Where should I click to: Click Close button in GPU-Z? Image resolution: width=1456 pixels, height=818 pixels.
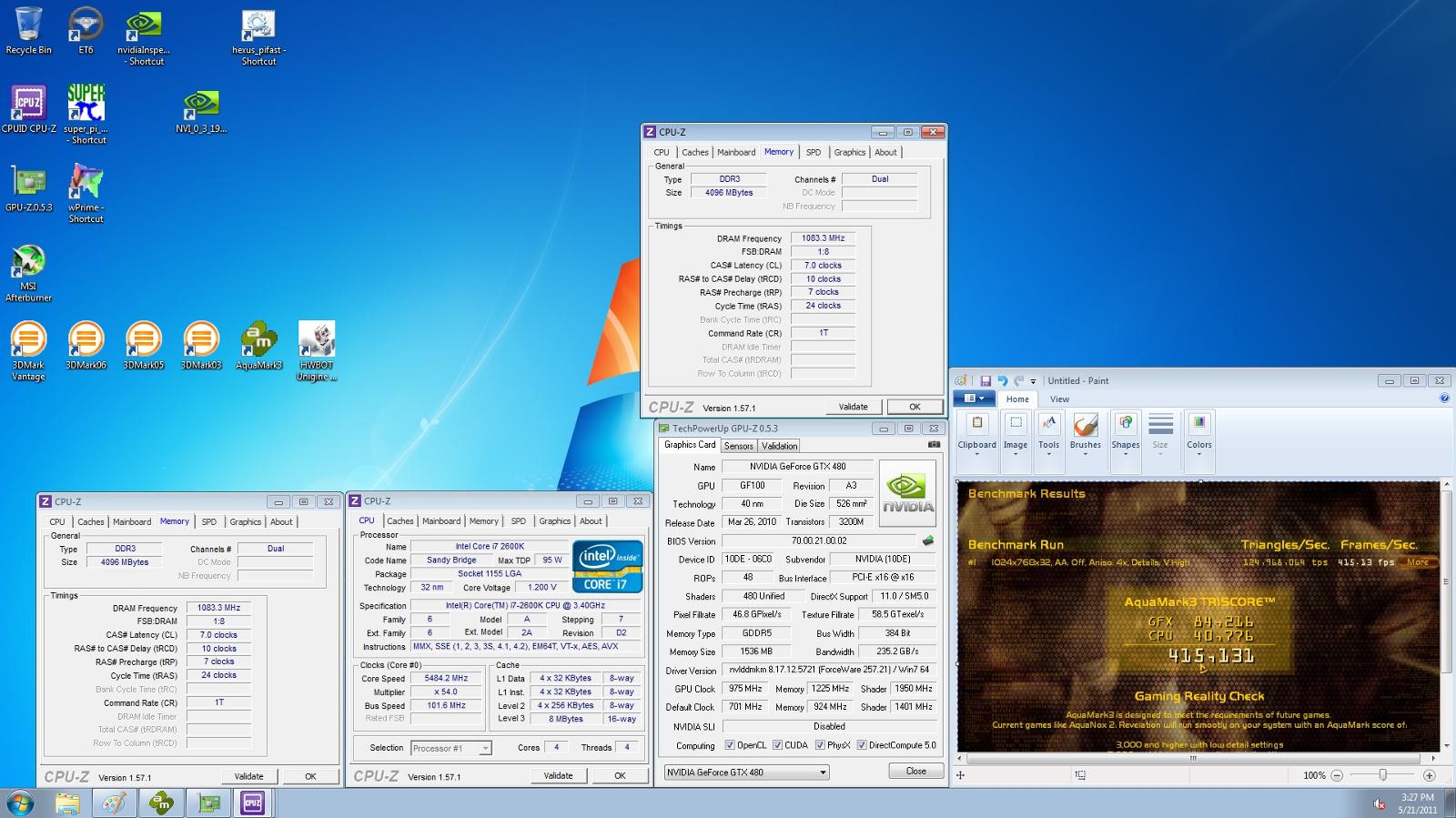tap(915, 771)
